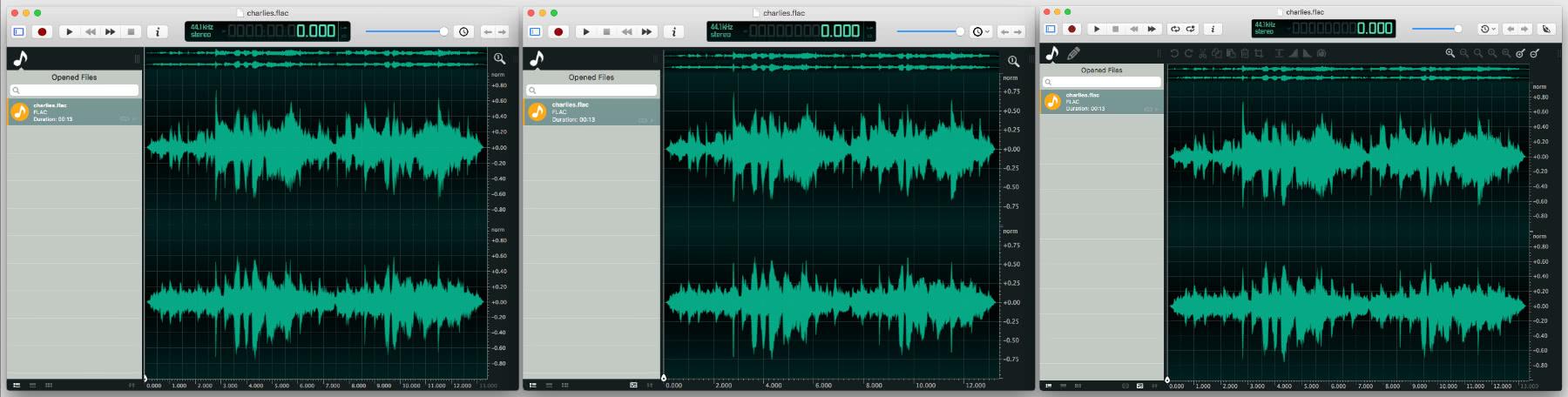Go forward arrow in the right window
1568x397 pixels.
click(1524, 29)
